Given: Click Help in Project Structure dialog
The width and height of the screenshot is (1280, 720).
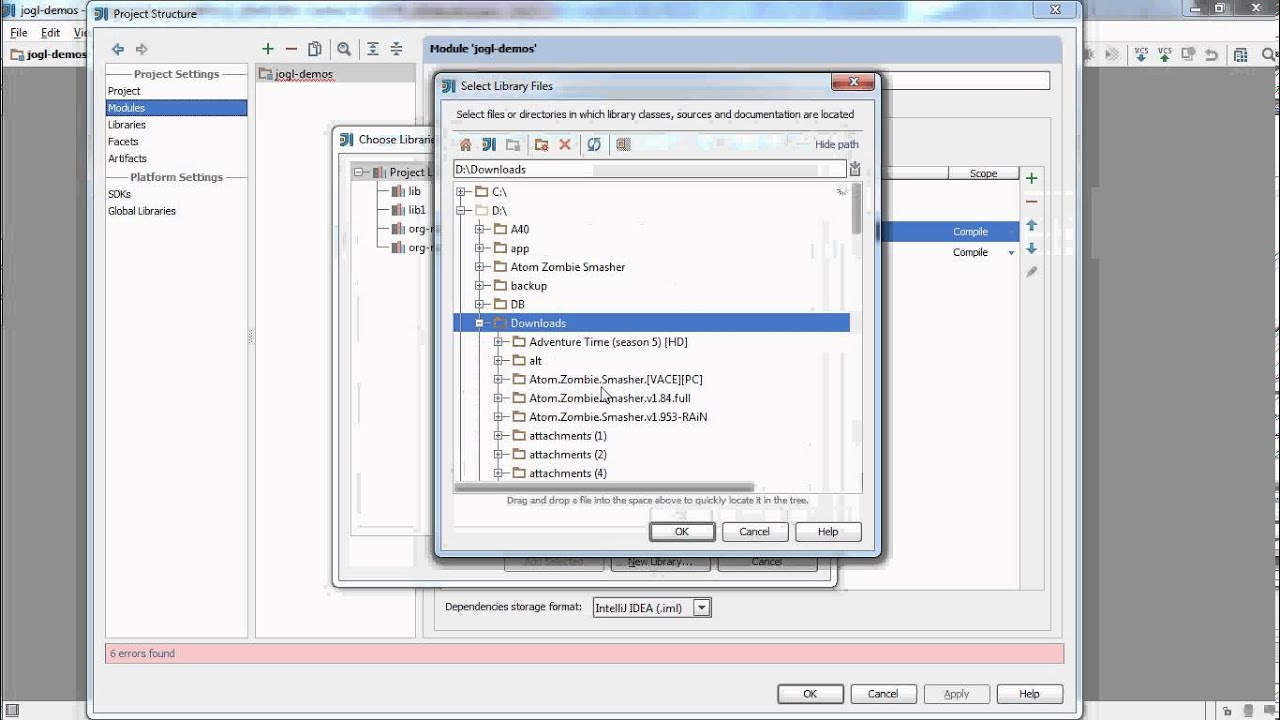Looking at the screenshot, I should [1029, 694].
